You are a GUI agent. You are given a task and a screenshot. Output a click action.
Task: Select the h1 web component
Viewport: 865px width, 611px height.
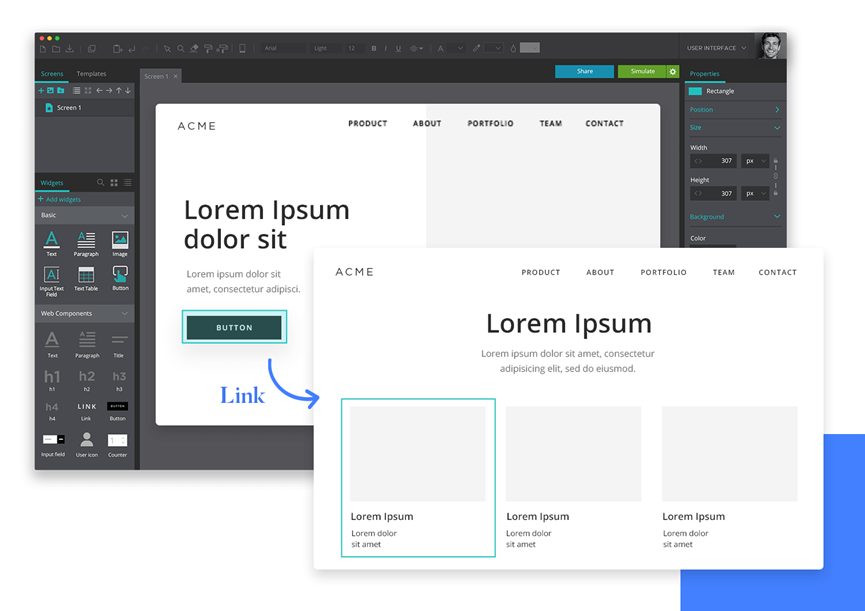pos(52,380)
